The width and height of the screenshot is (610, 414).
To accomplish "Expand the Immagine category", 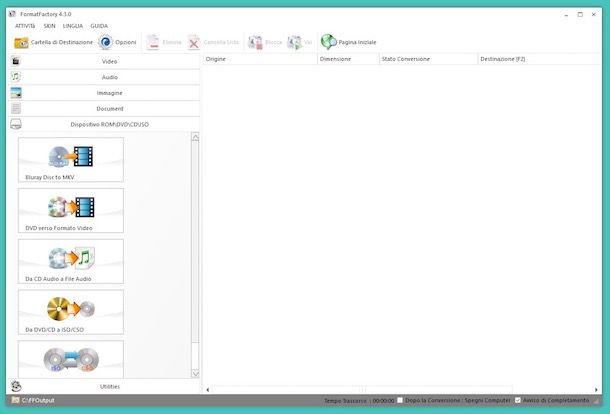I will (104, 93).
